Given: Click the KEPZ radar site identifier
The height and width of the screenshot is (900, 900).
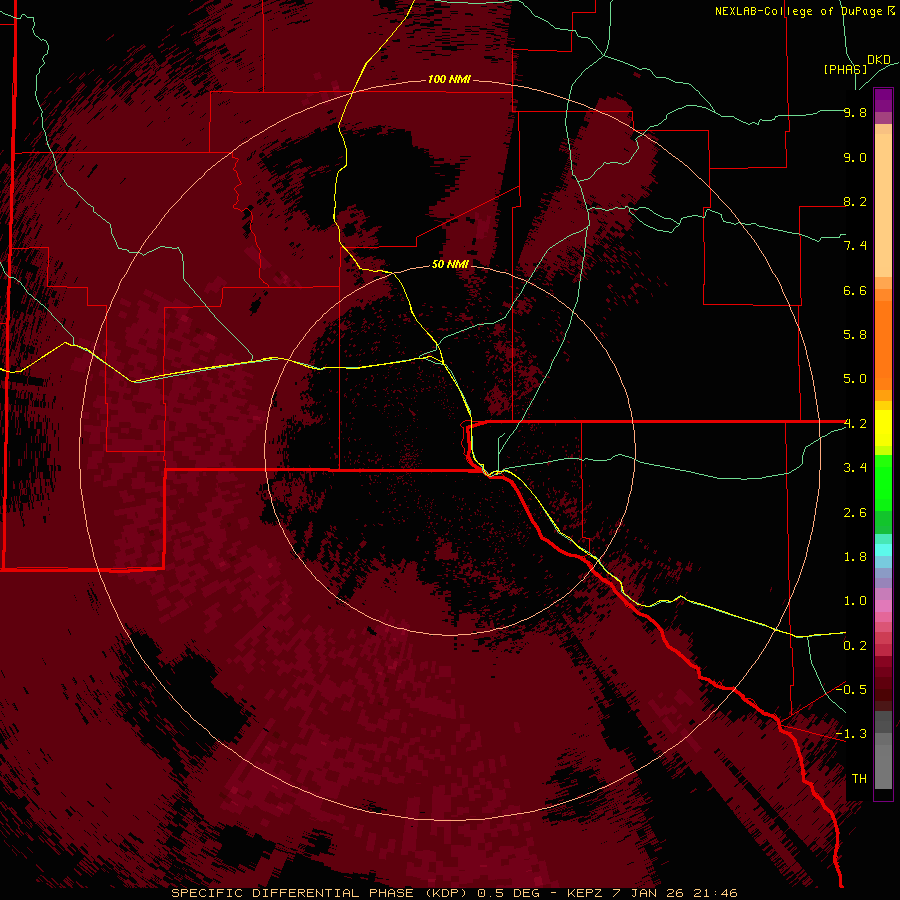Looking at the screenshot, I should click(584, 893).
